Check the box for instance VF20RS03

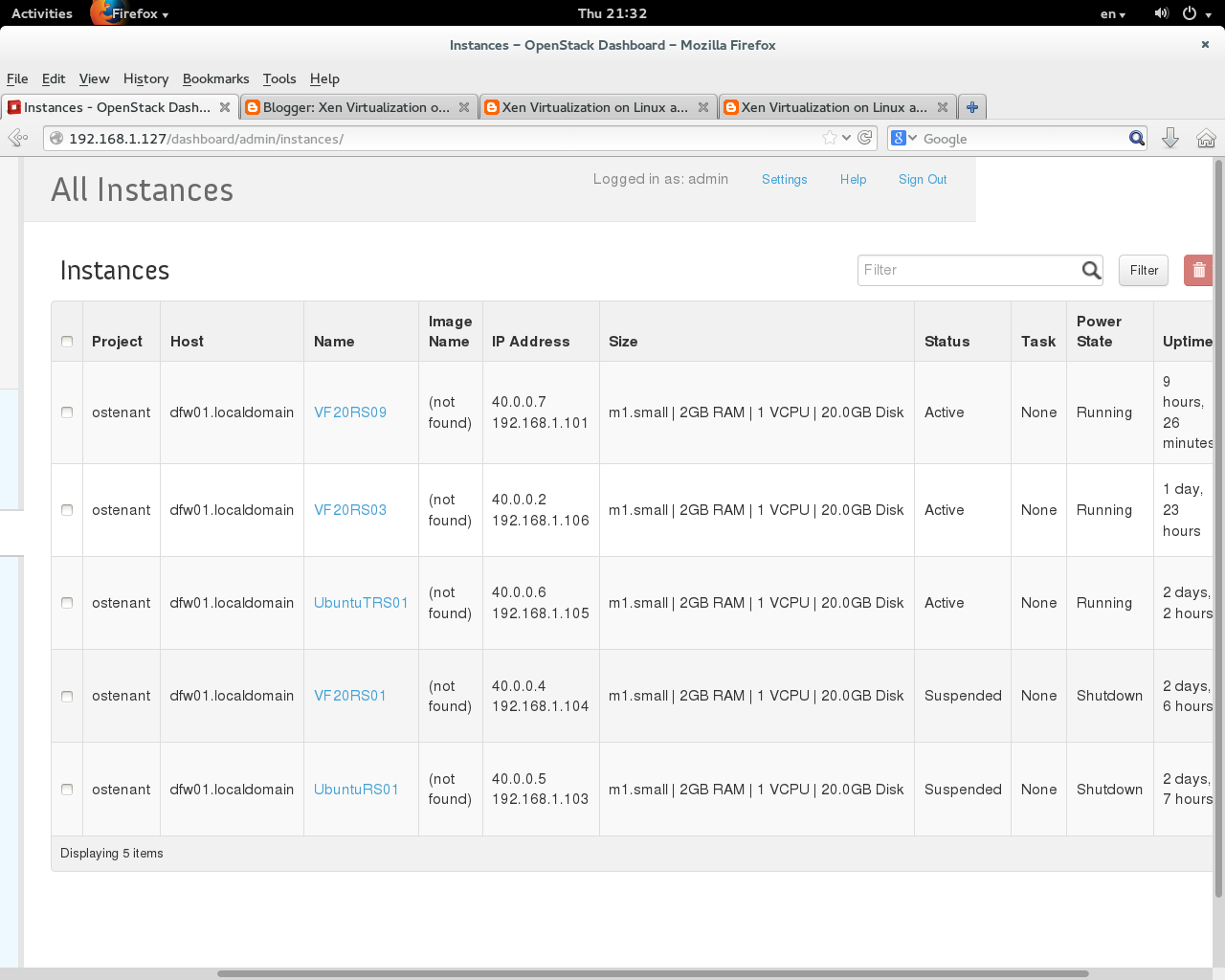(67, 510)
